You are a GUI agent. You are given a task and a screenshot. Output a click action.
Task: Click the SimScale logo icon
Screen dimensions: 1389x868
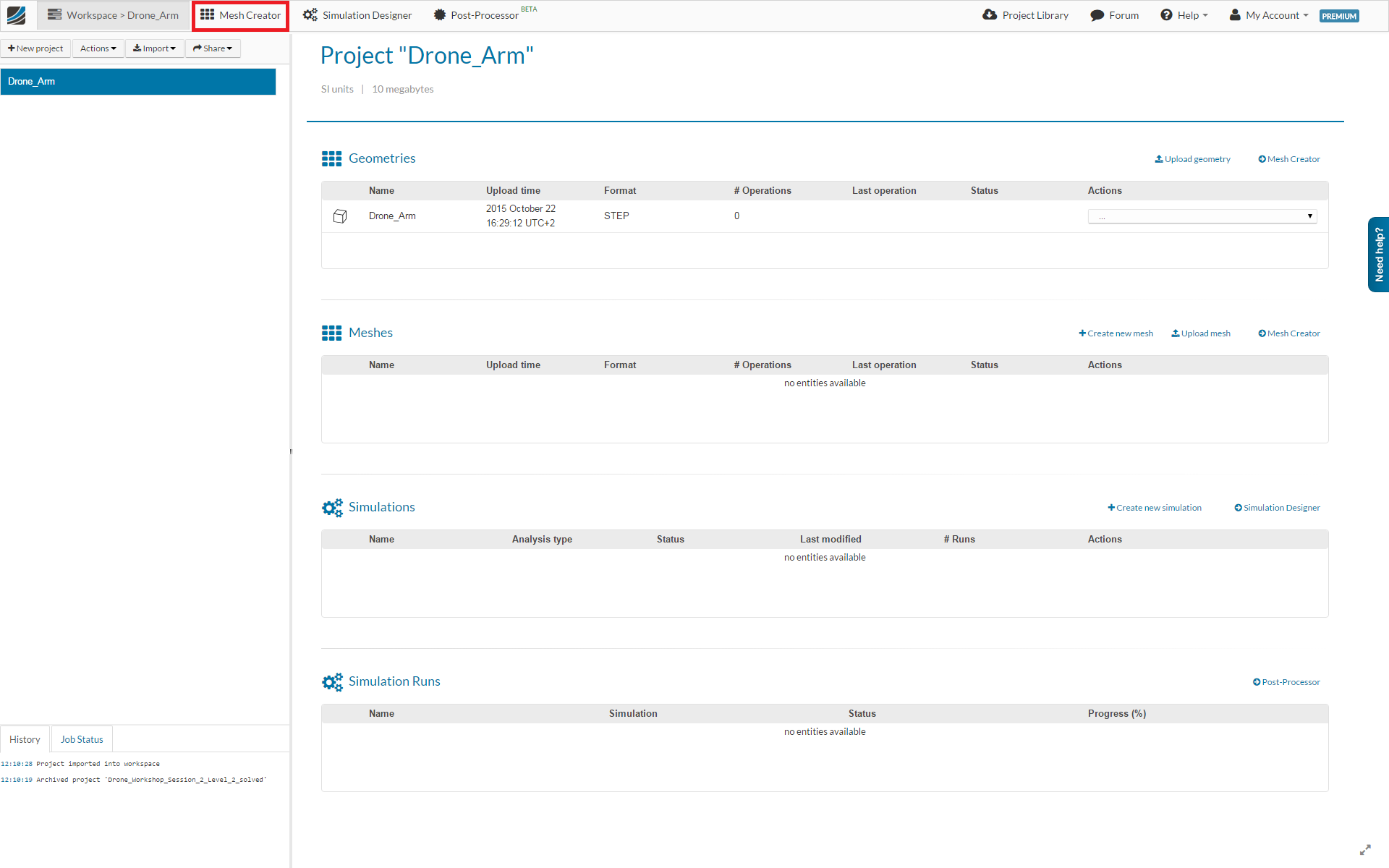click(16, 15)
